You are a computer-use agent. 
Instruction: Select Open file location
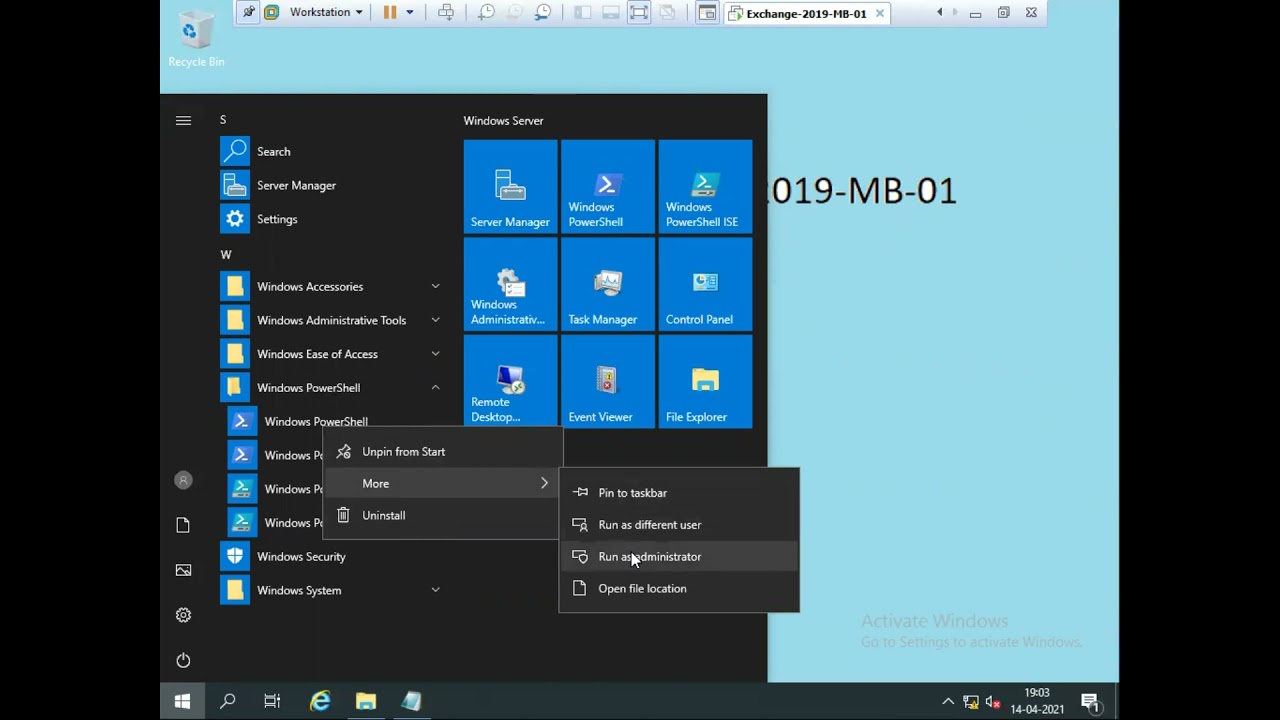(x=679, y=589)
